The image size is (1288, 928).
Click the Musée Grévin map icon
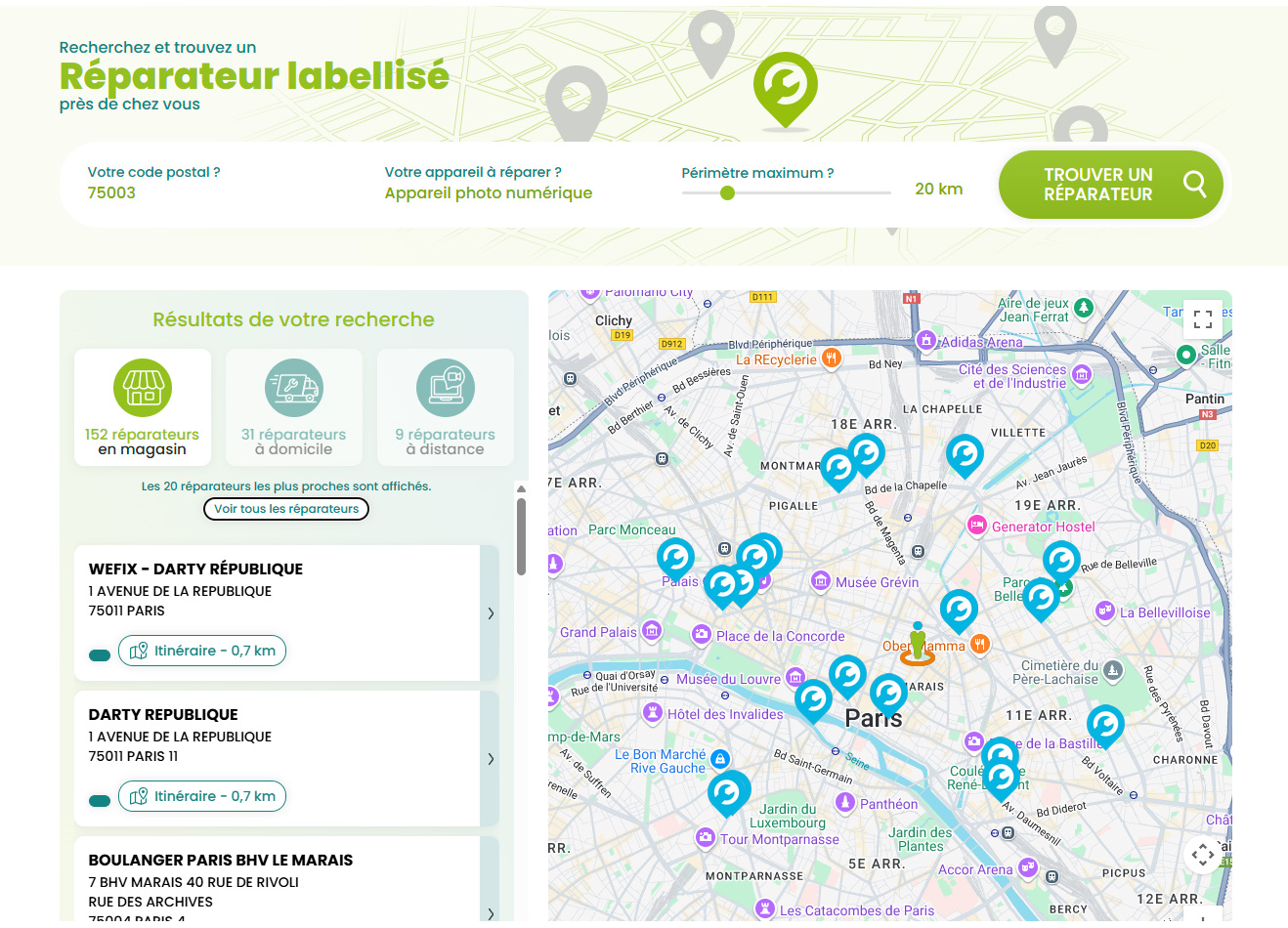821,581
